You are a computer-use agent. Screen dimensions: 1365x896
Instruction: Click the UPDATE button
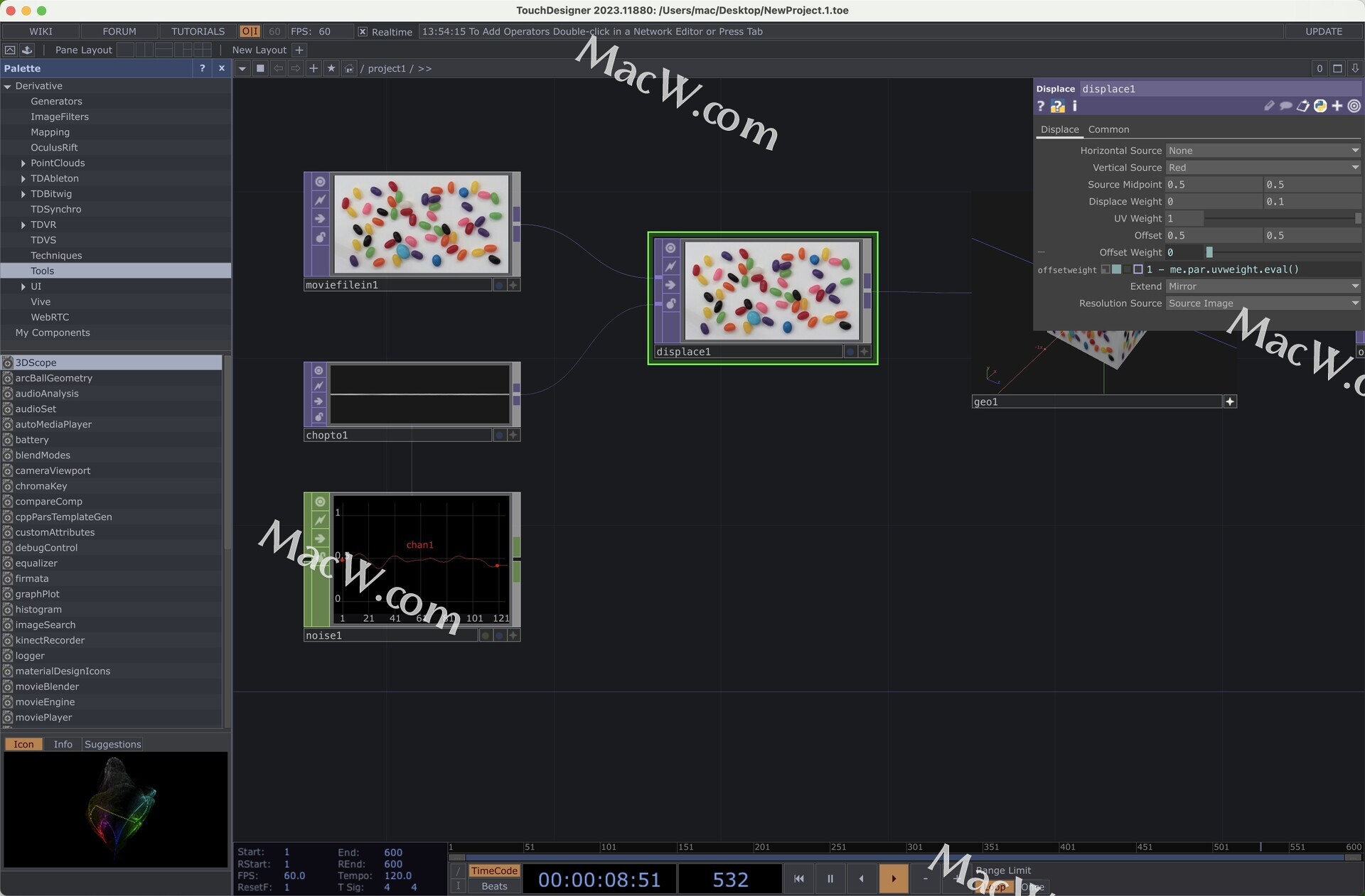1323,31
